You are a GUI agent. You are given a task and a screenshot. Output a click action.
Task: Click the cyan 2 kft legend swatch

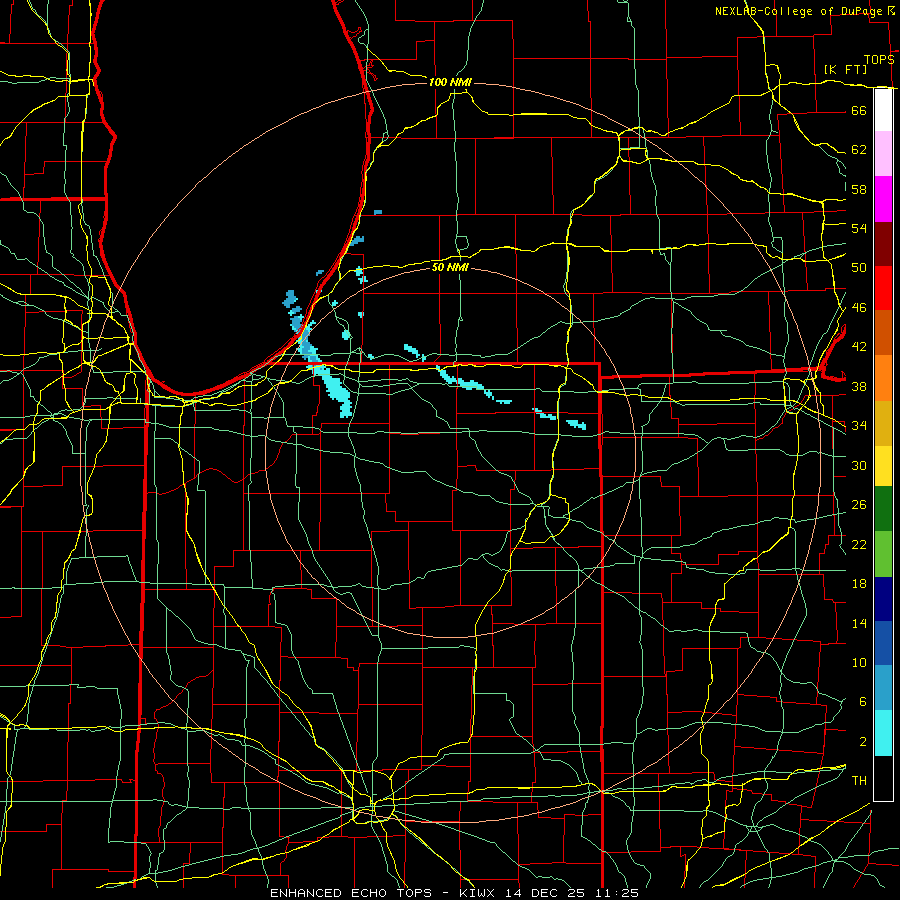point(883,733)
